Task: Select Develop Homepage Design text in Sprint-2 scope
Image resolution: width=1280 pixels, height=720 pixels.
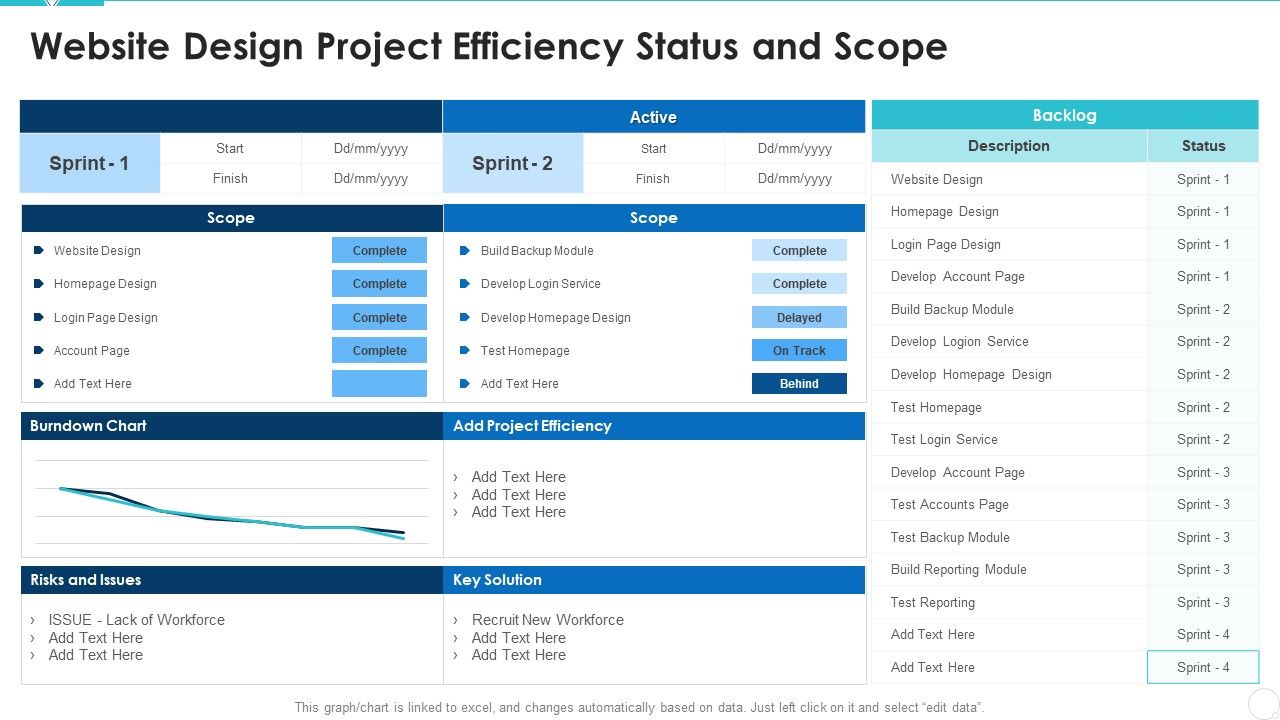Action: (x=555, y=318)
